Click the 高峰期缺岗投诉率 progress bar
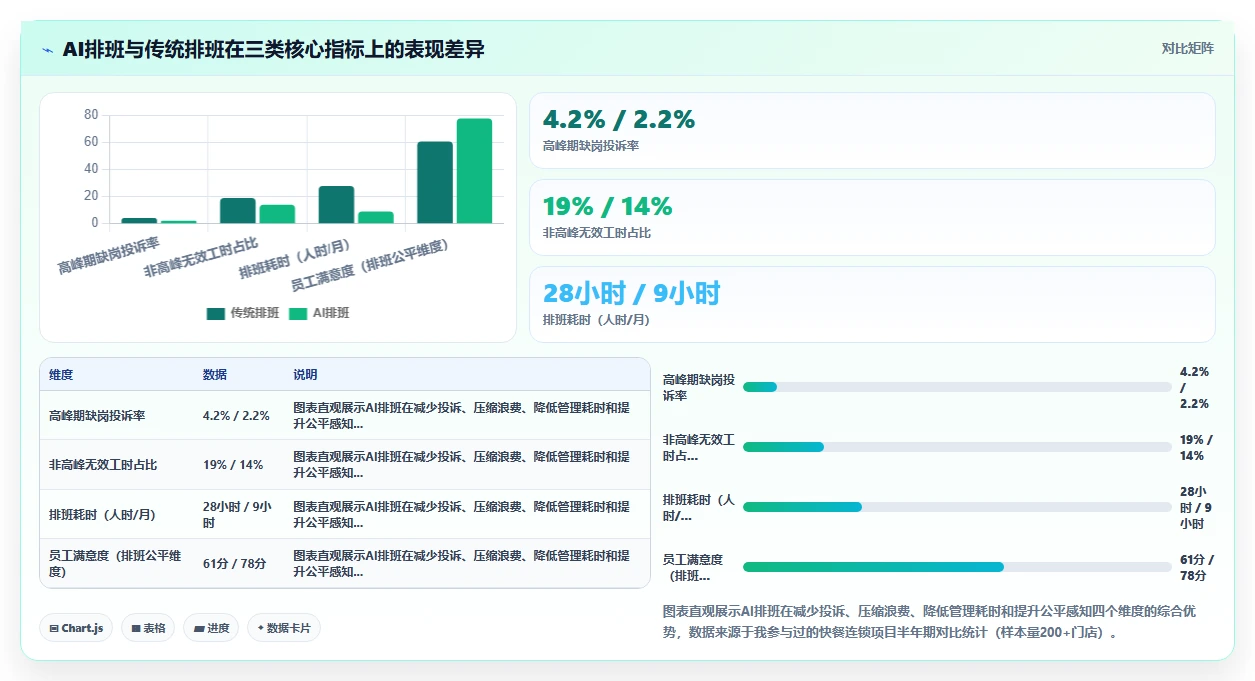 pos(957,387)
